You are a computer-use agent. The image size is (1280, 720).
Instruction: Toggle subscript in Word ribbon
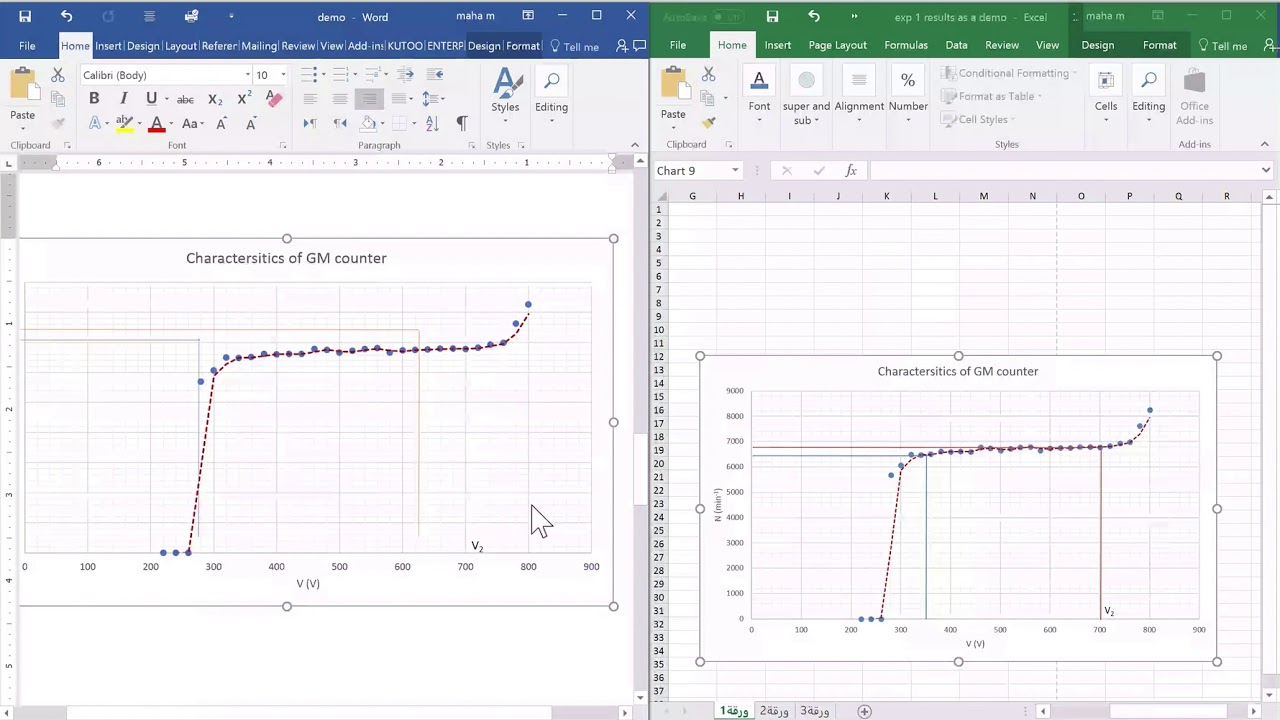[x=215, y=99]
